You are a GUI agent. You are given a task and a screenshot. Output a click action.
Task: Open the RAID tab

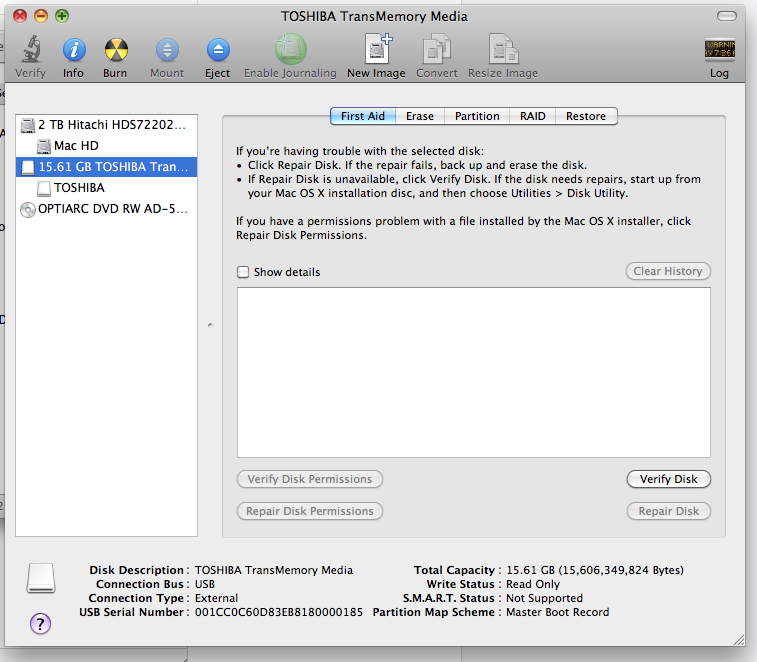coord(533,116)
